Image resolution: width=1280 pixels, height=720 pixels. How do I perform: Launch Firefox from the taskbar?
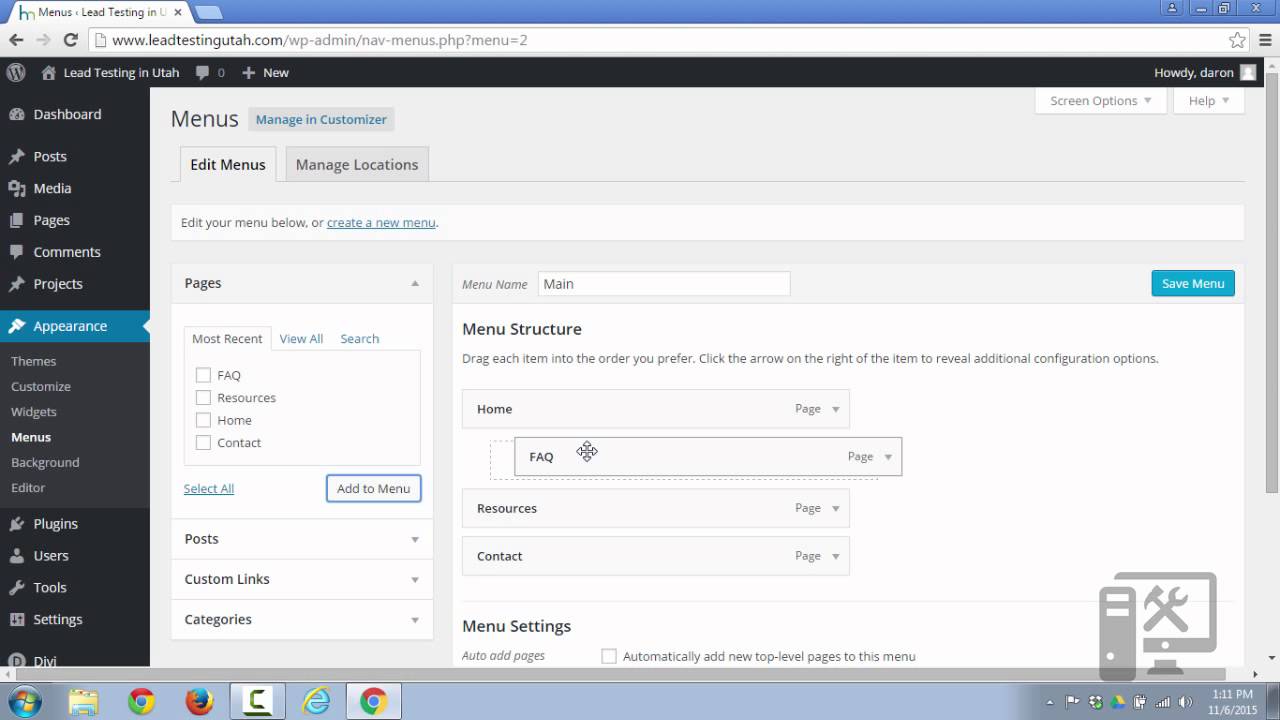coord(199,702)
